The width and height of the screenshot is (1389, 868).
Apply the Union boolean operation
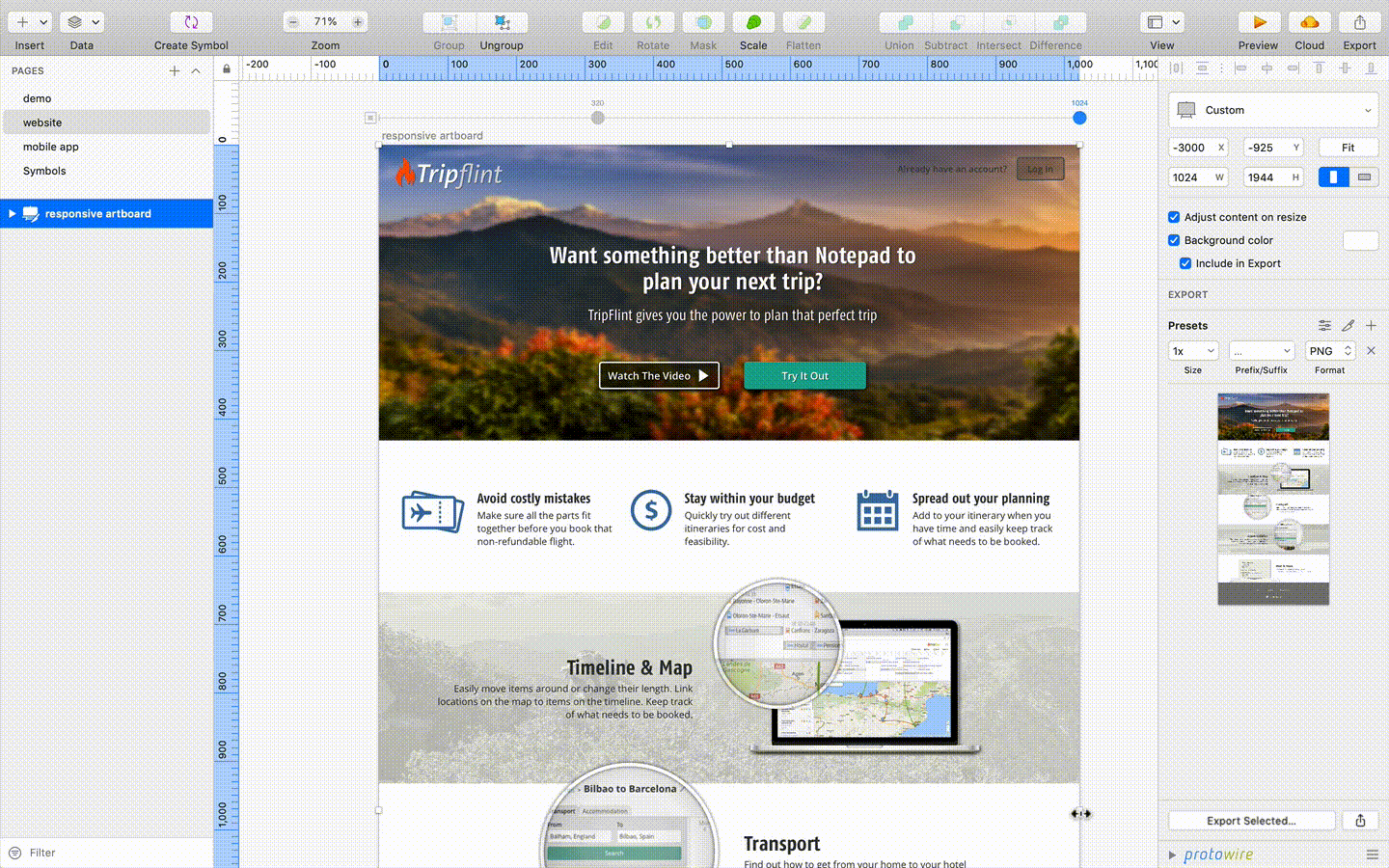point(906,22)
